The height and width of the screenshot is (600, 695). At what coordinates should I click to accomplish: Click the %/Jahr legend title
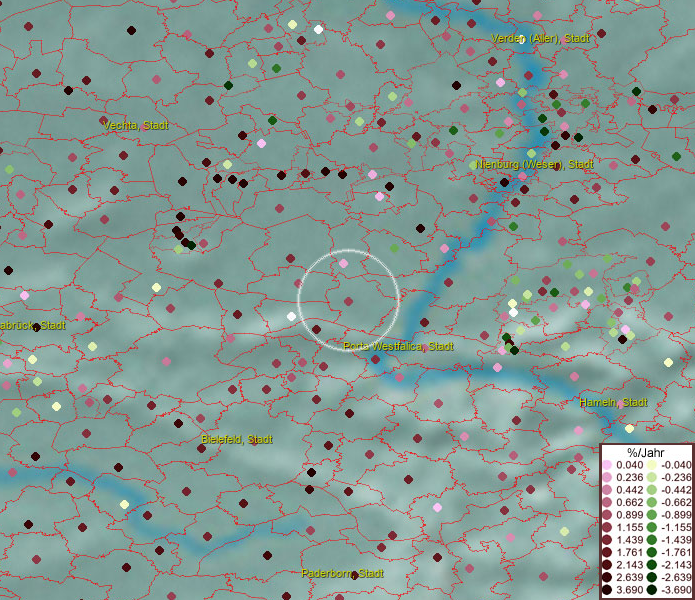click(645, 452)
